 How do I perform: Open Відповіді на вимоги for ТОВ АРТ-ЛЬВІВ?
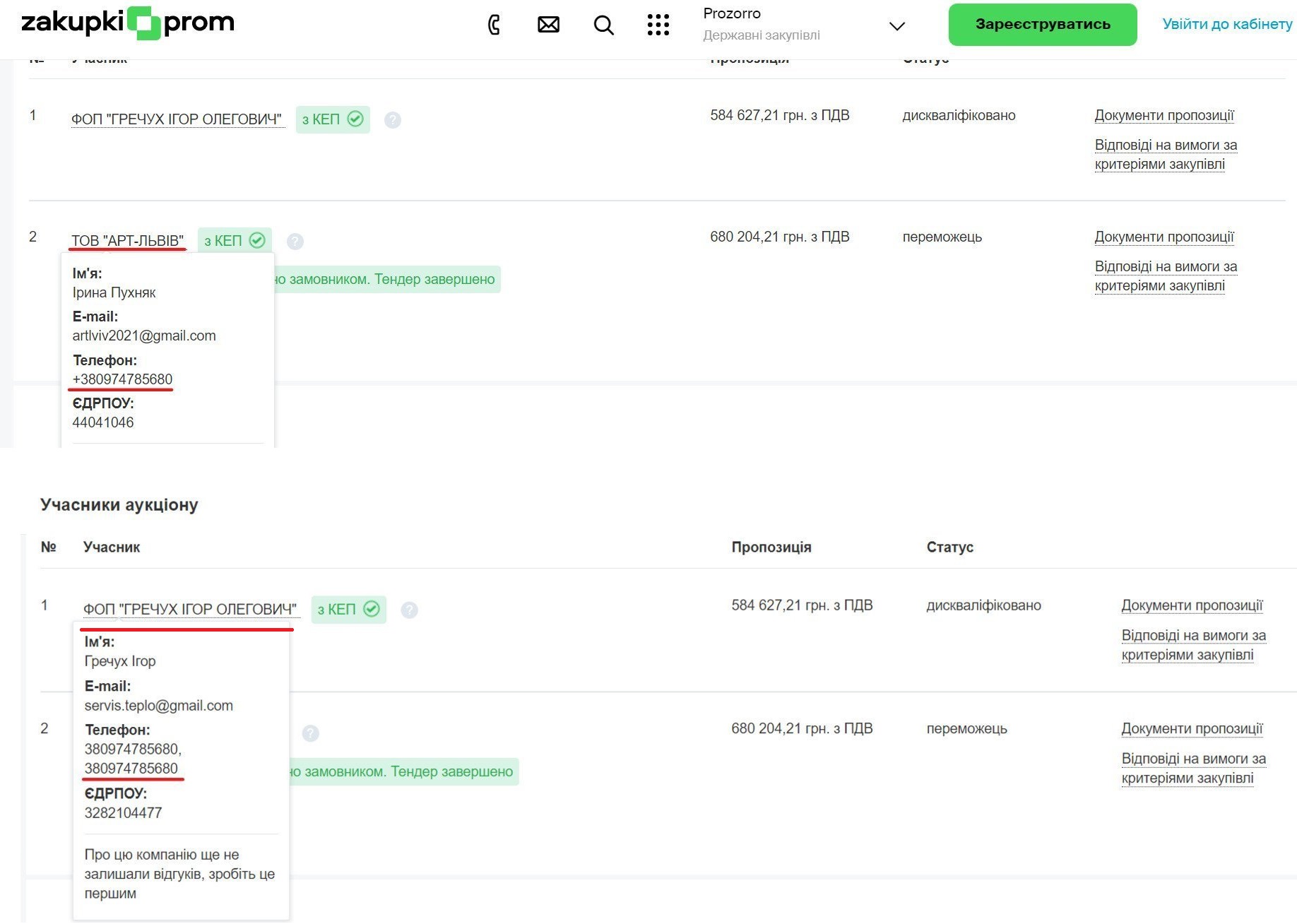click(1165, 276)
